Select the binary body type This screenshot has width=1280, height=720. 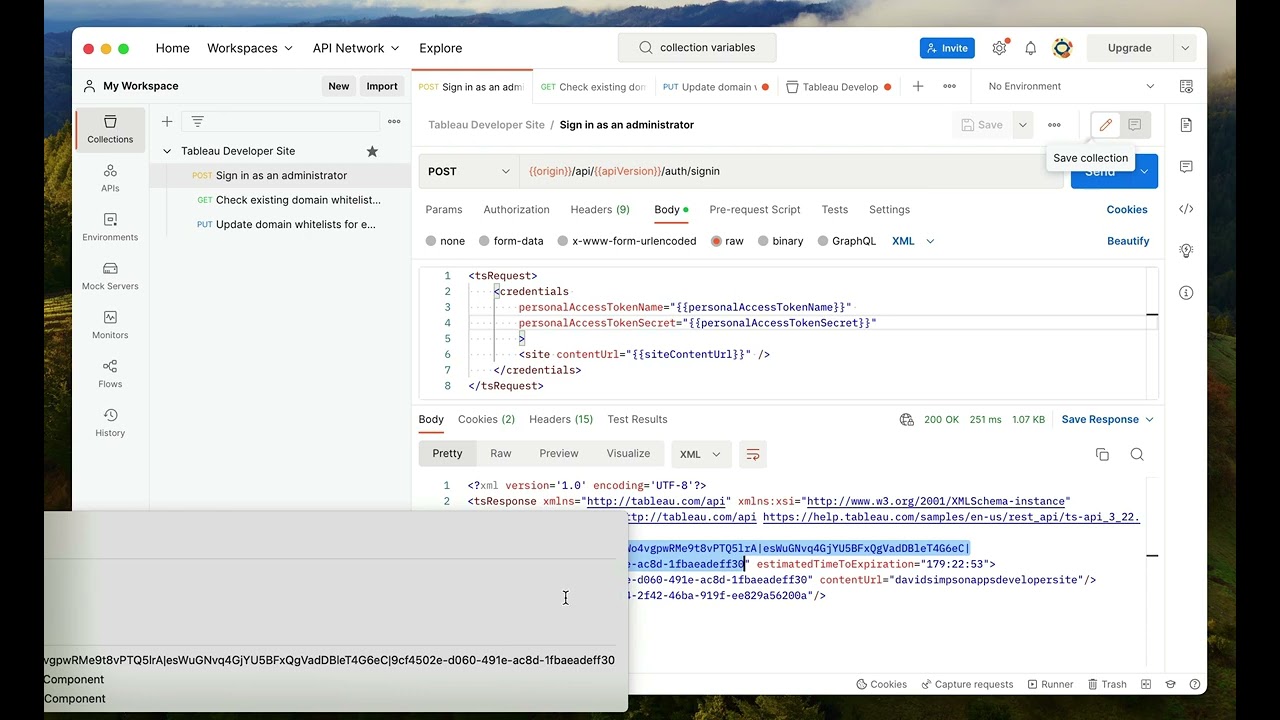point(781,241)
